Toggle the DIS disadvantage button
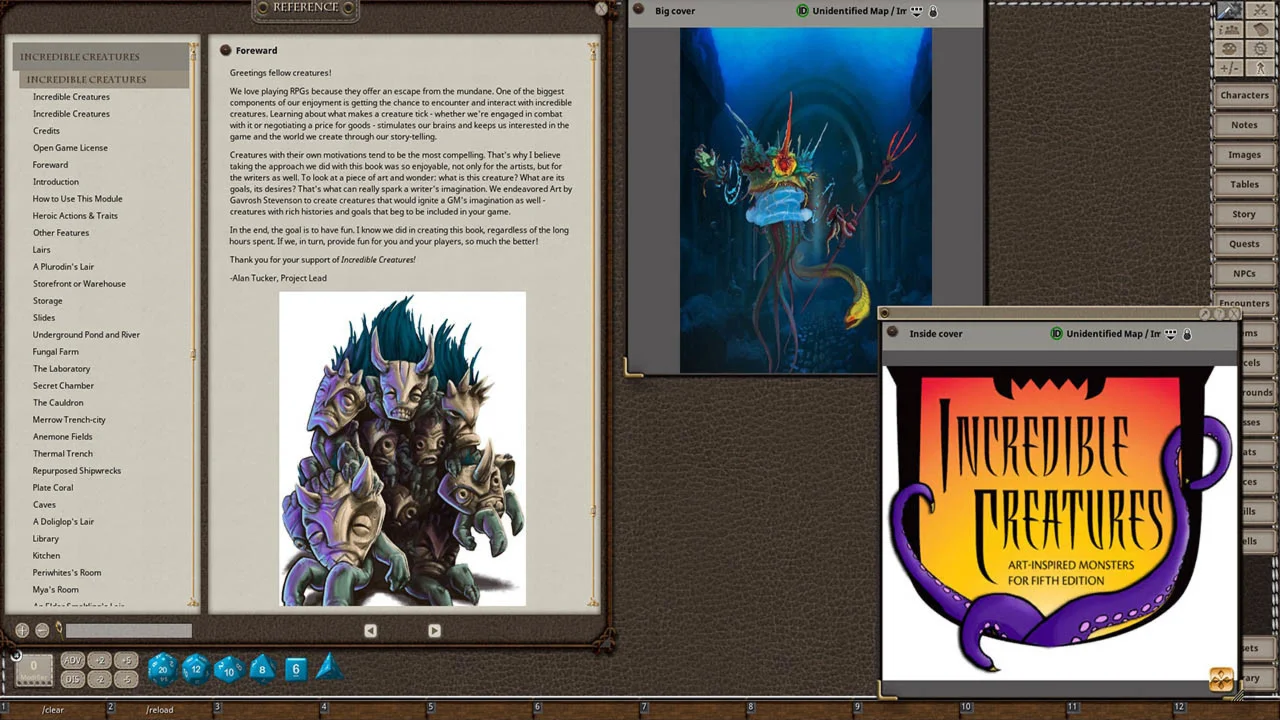Viewport: 1280px width, 720px height. (x=72, y=679)
